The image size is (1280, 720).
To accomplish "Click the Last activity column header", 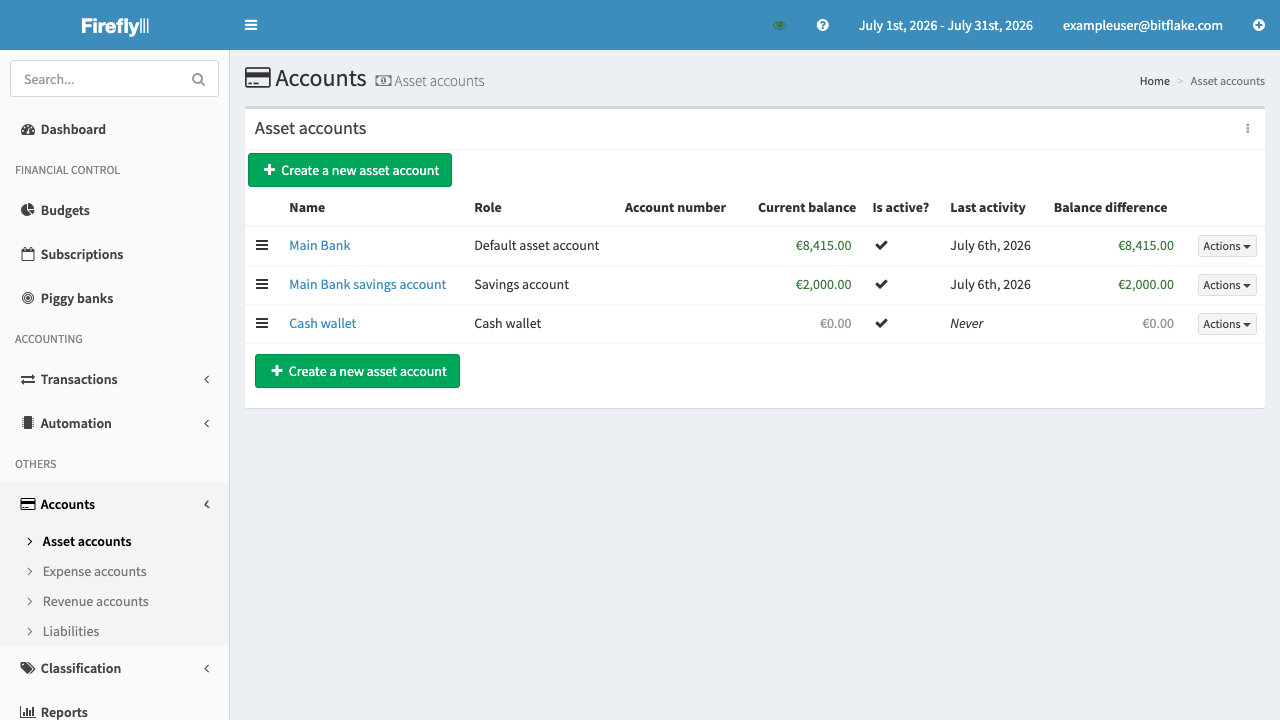I will (988, 207).
